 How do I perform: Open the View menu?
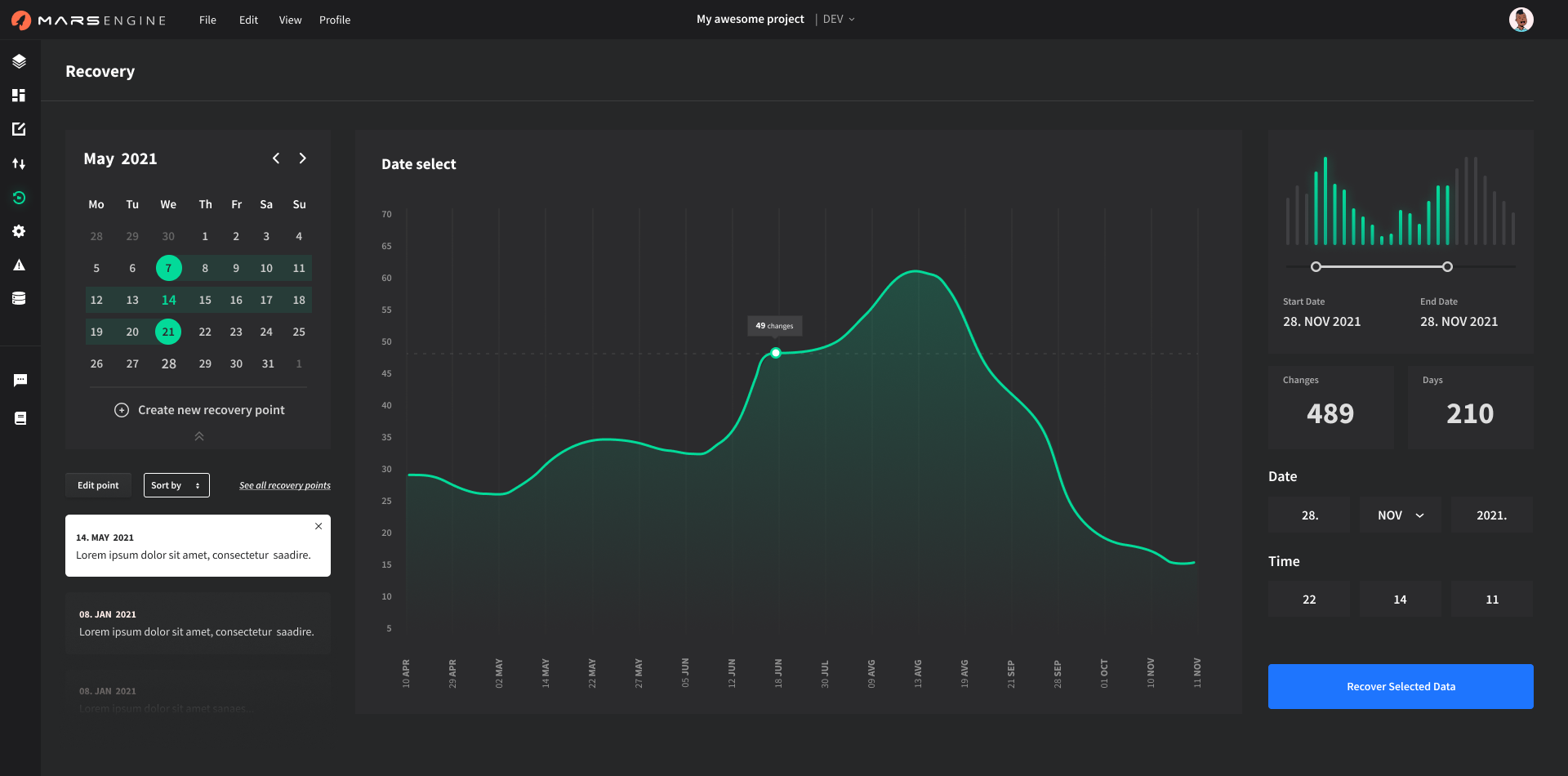tap(290, 20)
